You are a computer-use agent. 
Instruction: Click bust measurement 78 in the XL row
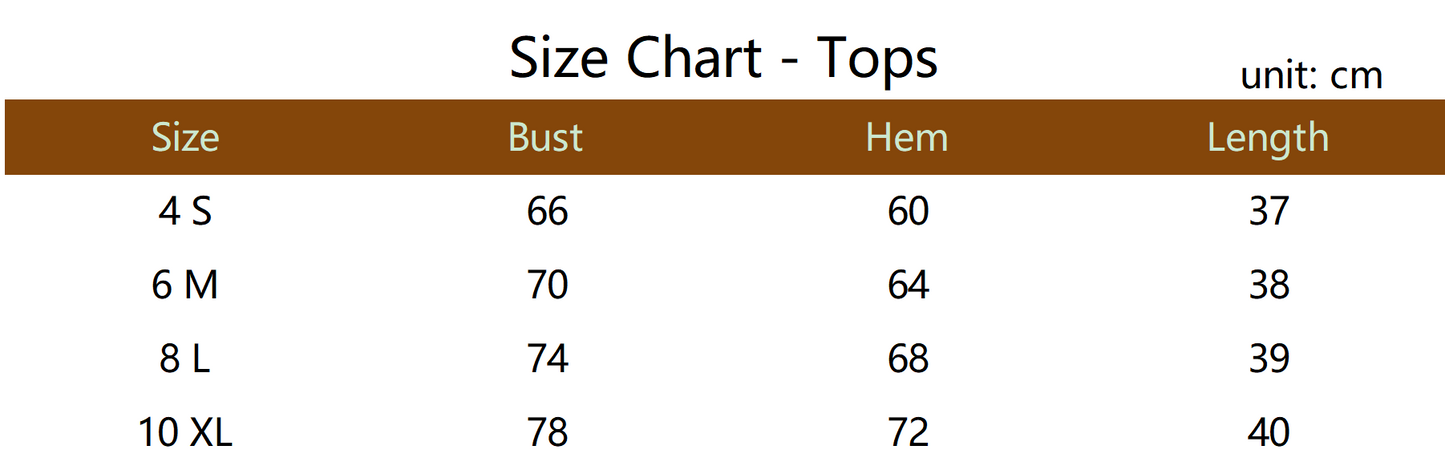pyautogui.click(x=547, y=433)
